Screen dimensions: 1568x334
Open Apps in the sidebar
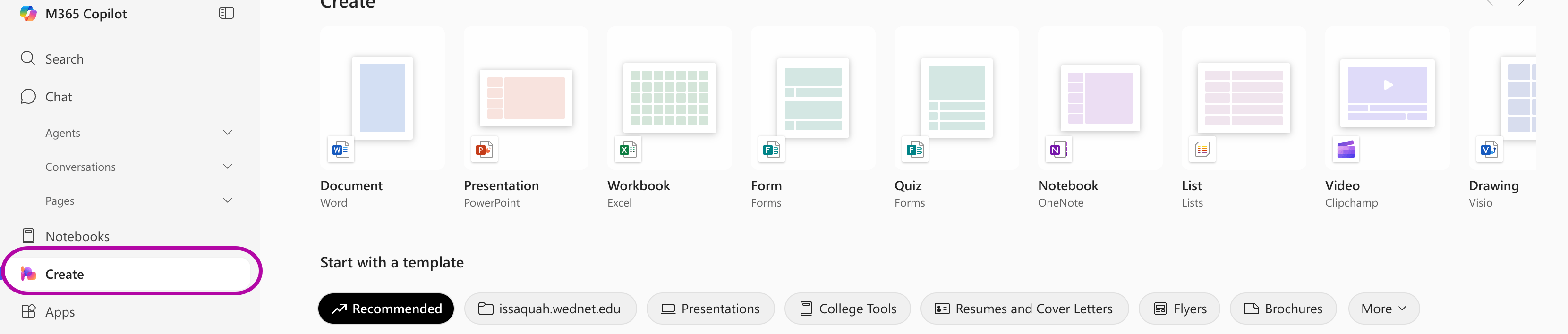pos(60,311)
